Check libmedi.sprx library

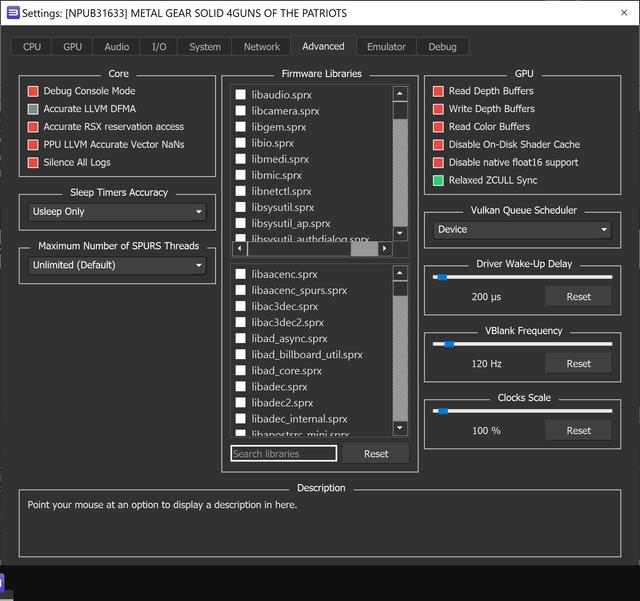(240, 159)
